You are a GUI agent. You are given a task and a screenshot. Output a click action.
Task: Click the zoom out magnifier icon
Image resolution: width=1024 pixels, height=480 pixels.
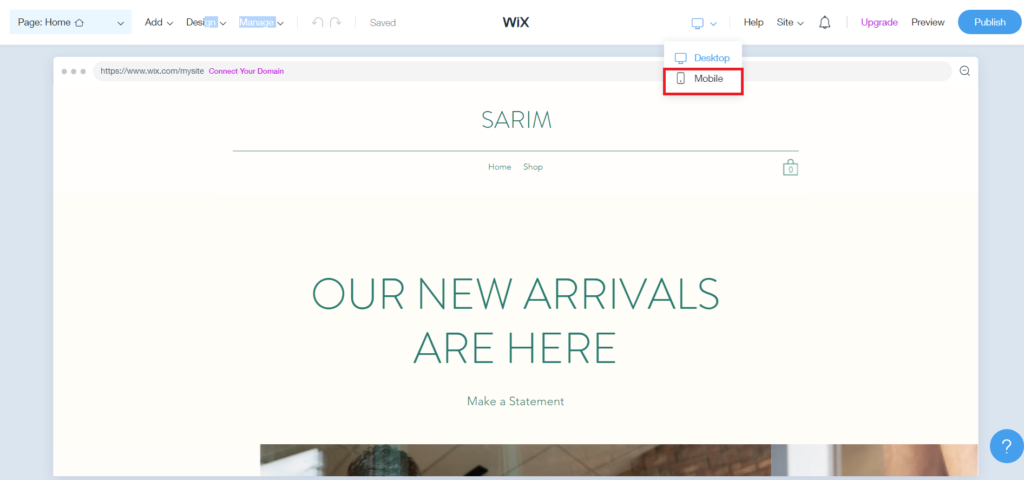[x=965, y=71]
